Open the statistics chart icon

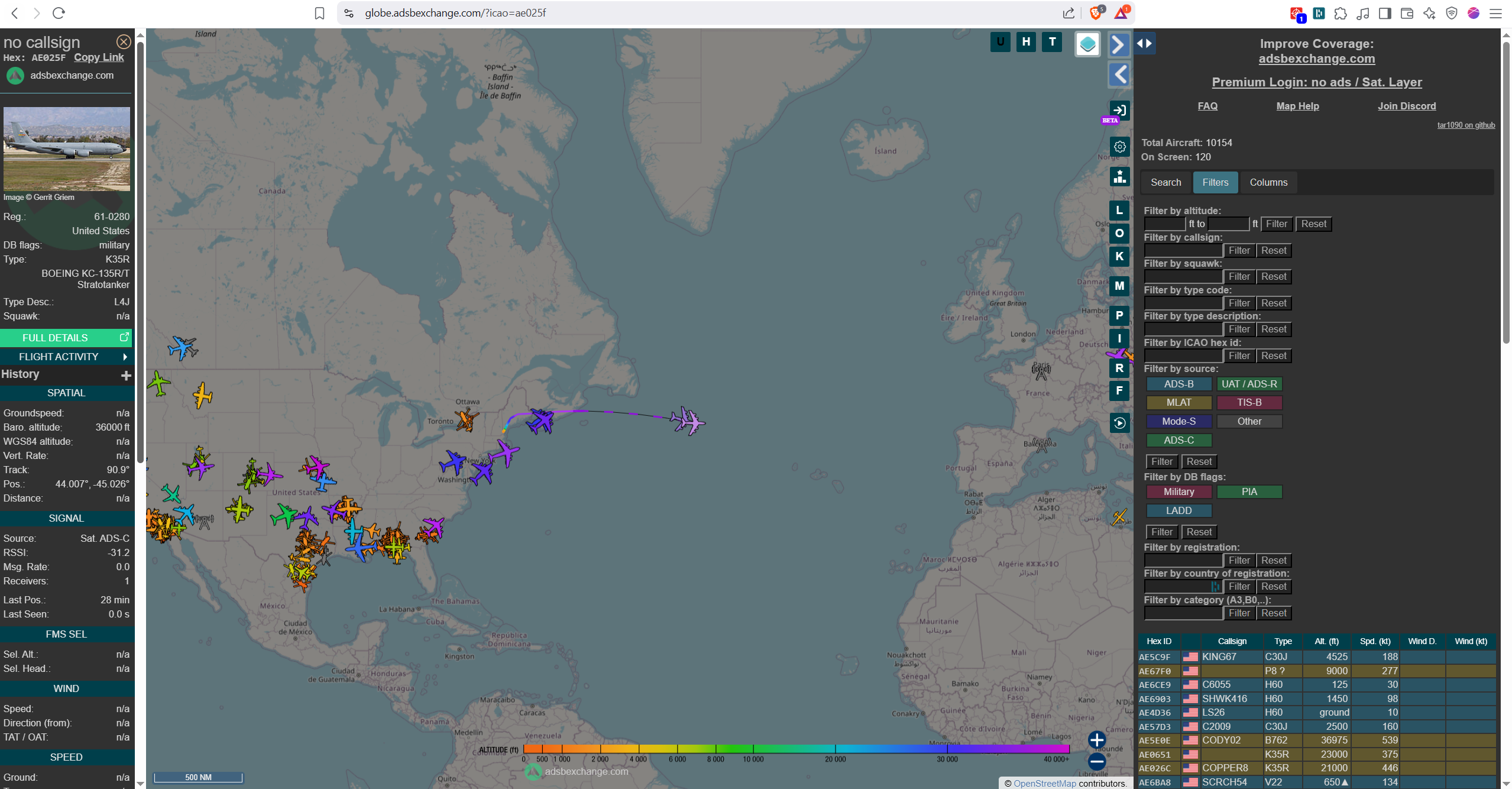coord(1119,176)
